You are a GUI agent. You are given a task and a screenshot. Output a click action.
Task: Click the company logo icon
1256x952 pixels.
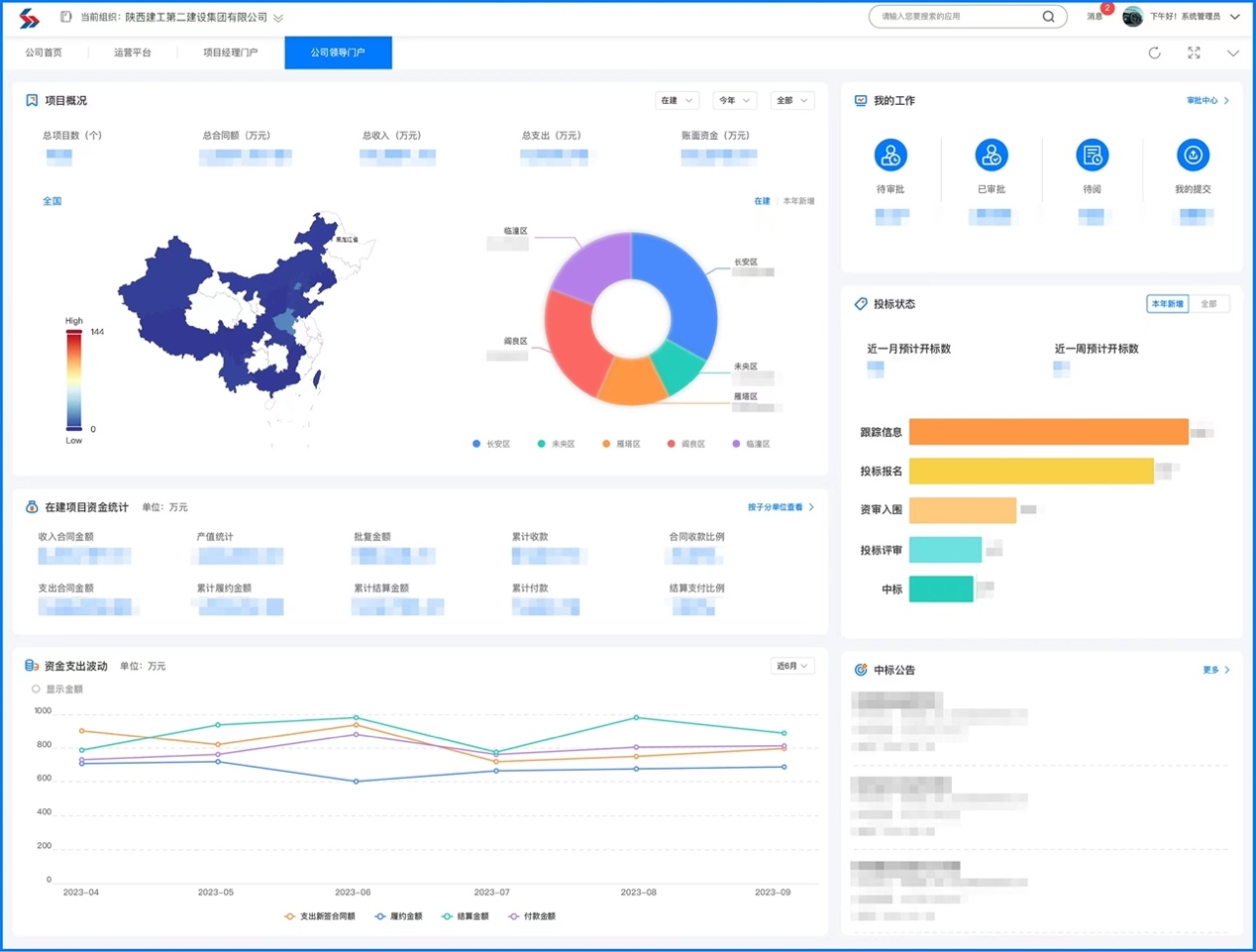tap(30, 18)
